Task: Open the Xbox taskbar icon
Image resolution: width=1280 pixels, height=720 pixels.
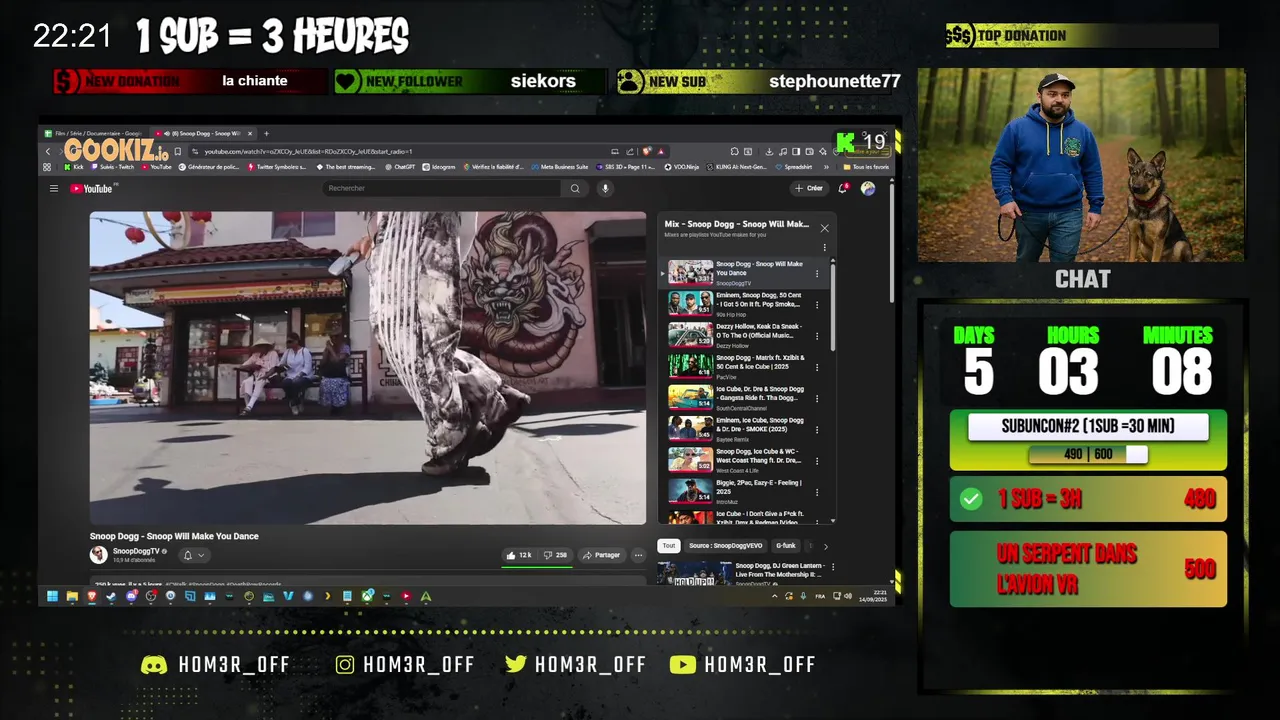Action: (367, 596)
